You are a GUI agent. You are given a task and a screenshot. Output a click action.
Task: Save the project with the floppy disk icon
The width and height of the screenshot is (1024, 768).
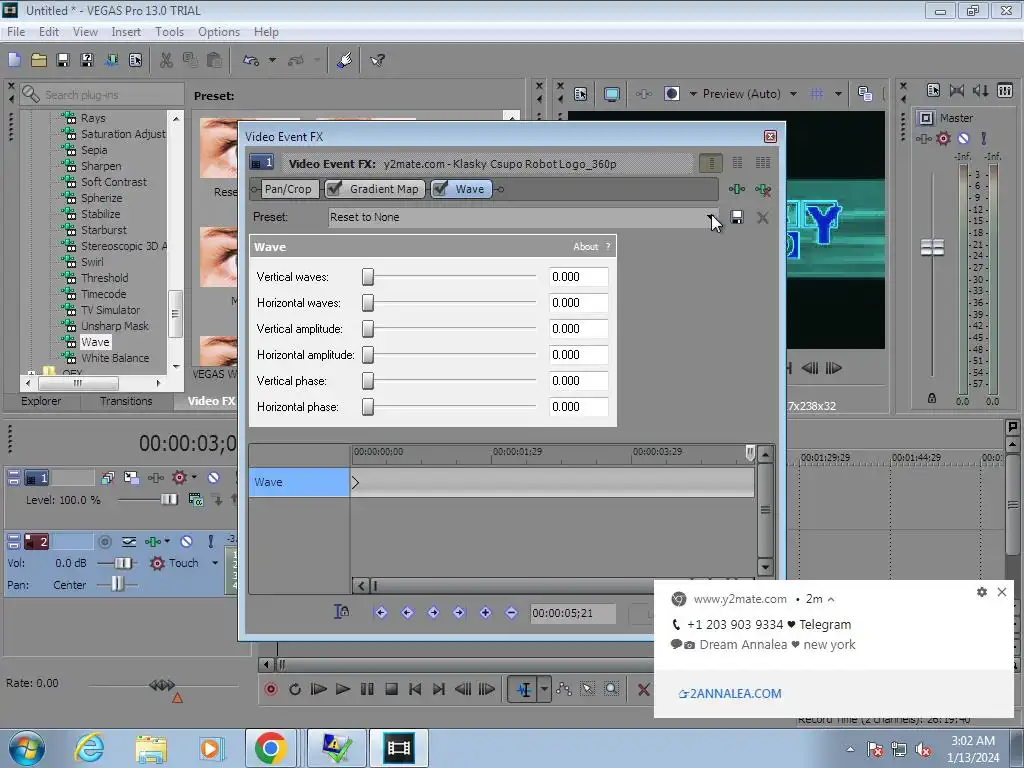63,60
